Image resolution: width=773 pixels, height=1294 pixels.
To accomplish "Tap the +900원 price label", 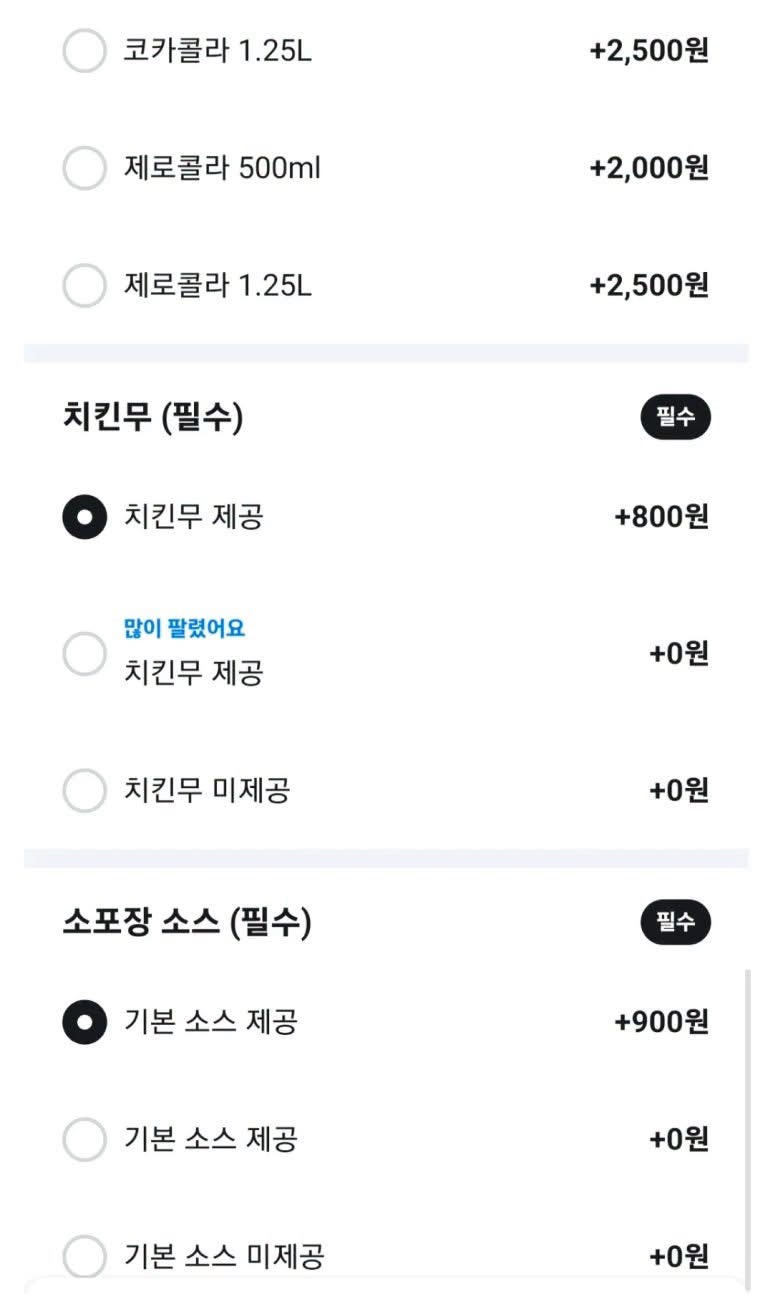I will (x=662, y=1022).
